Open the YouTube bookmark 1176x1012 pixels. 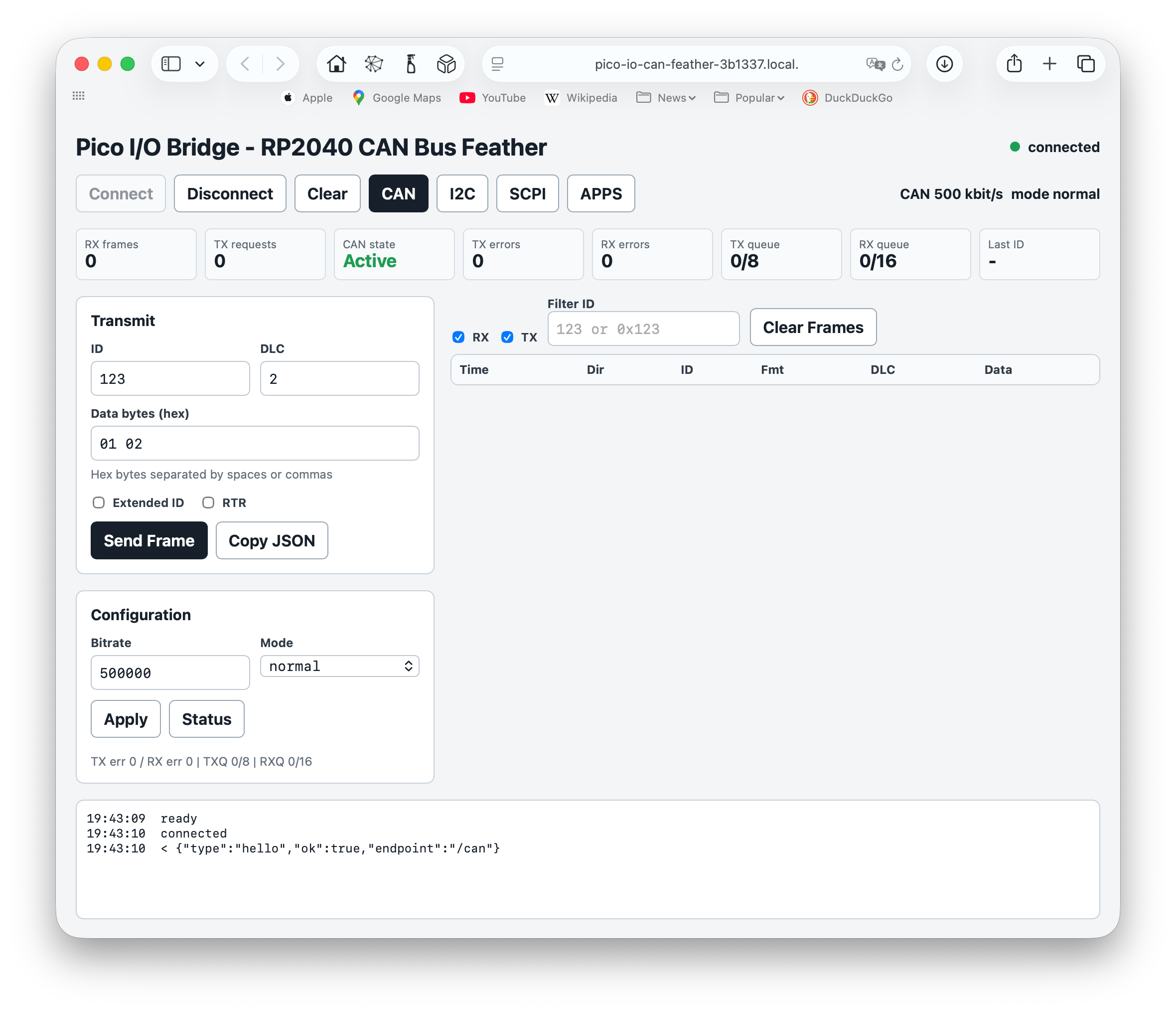click(x=493, y=98)
